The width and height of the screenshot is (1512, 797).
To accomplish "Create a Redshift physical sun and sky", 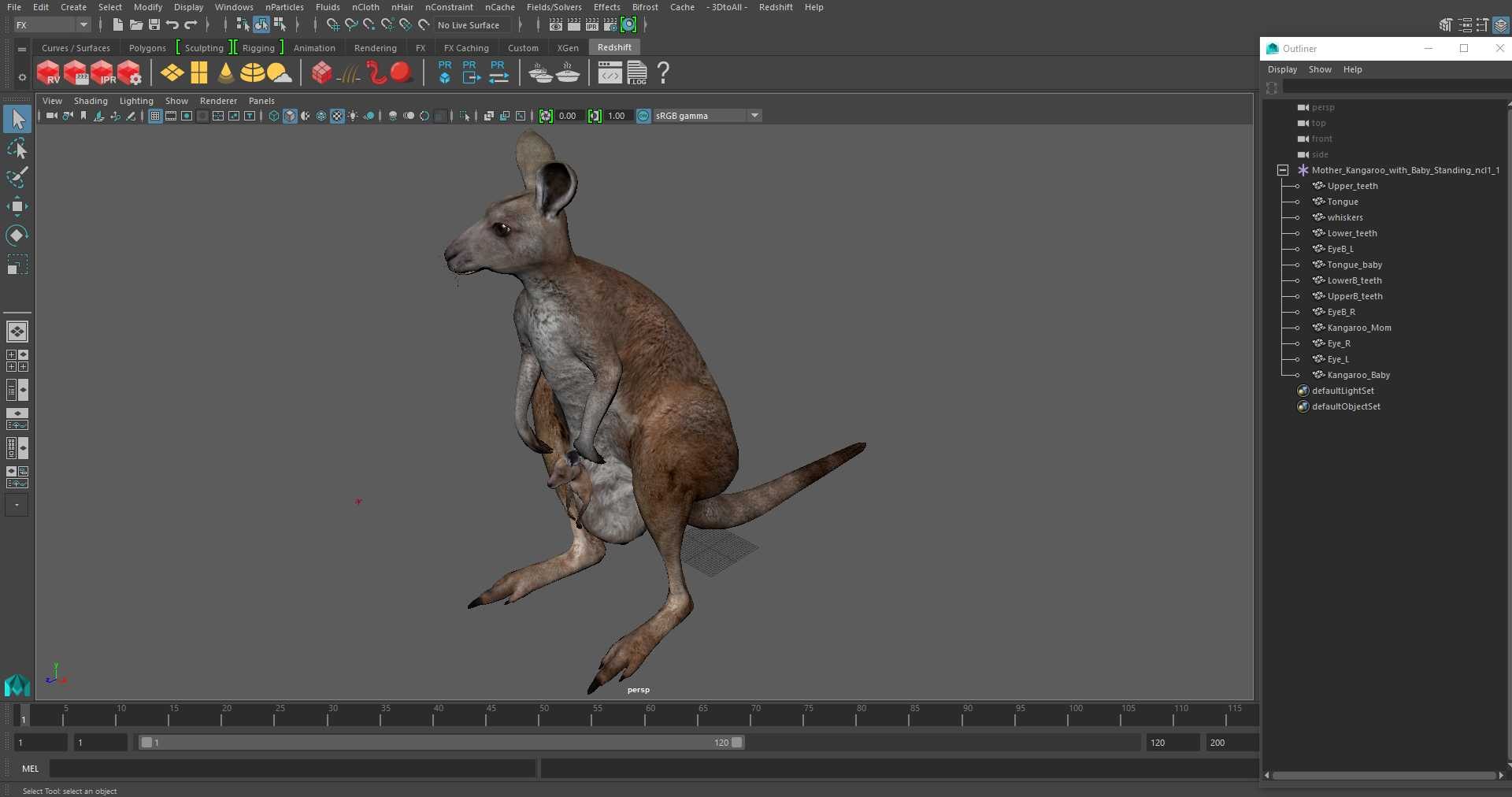I will (x=279, y=73).
